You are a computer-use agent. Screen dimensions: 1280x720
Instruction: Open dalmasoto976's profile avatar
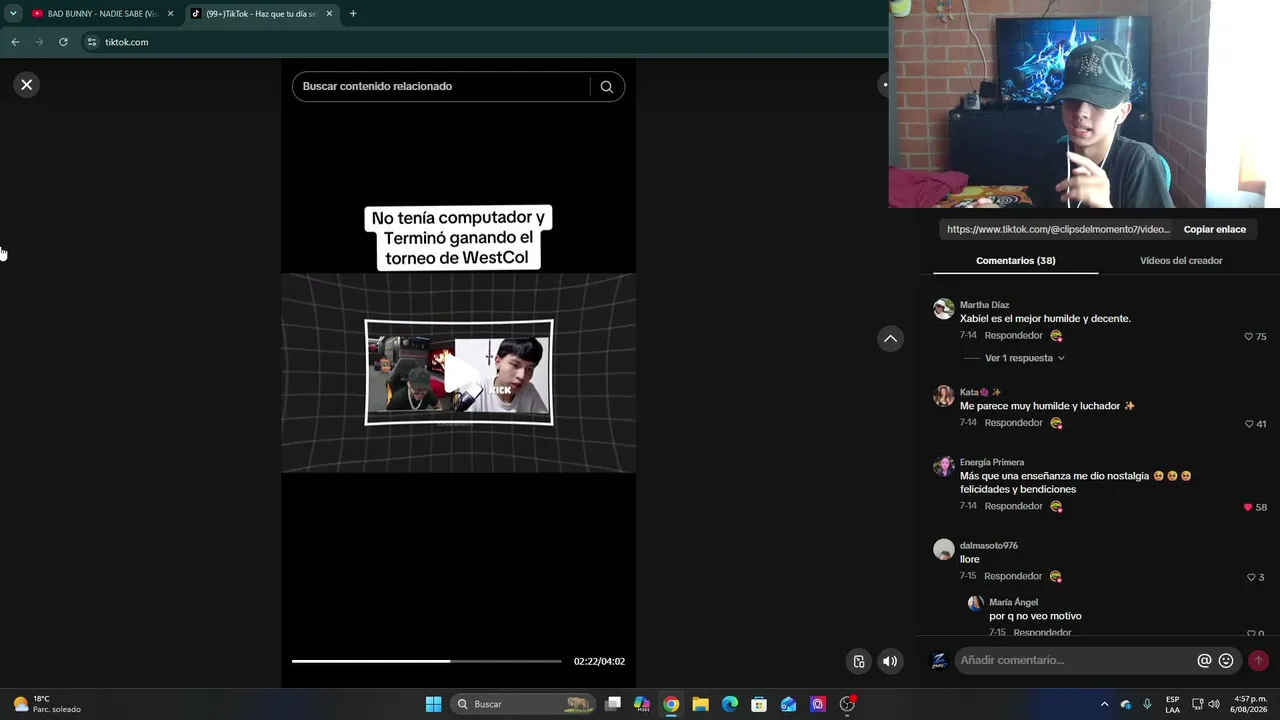pyautogui.click(x=944, y=550)
